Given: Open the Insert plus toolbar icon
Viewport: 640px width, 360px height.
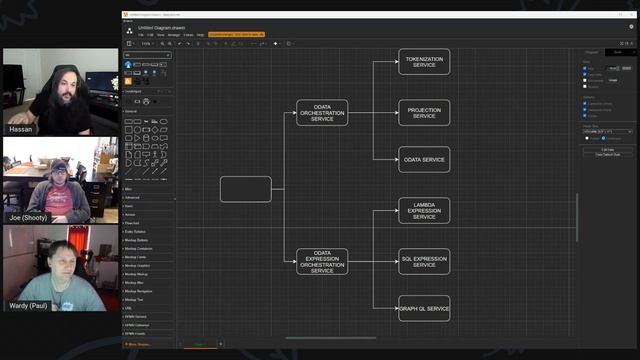Looking at the screenshot, I should [277, 44].
